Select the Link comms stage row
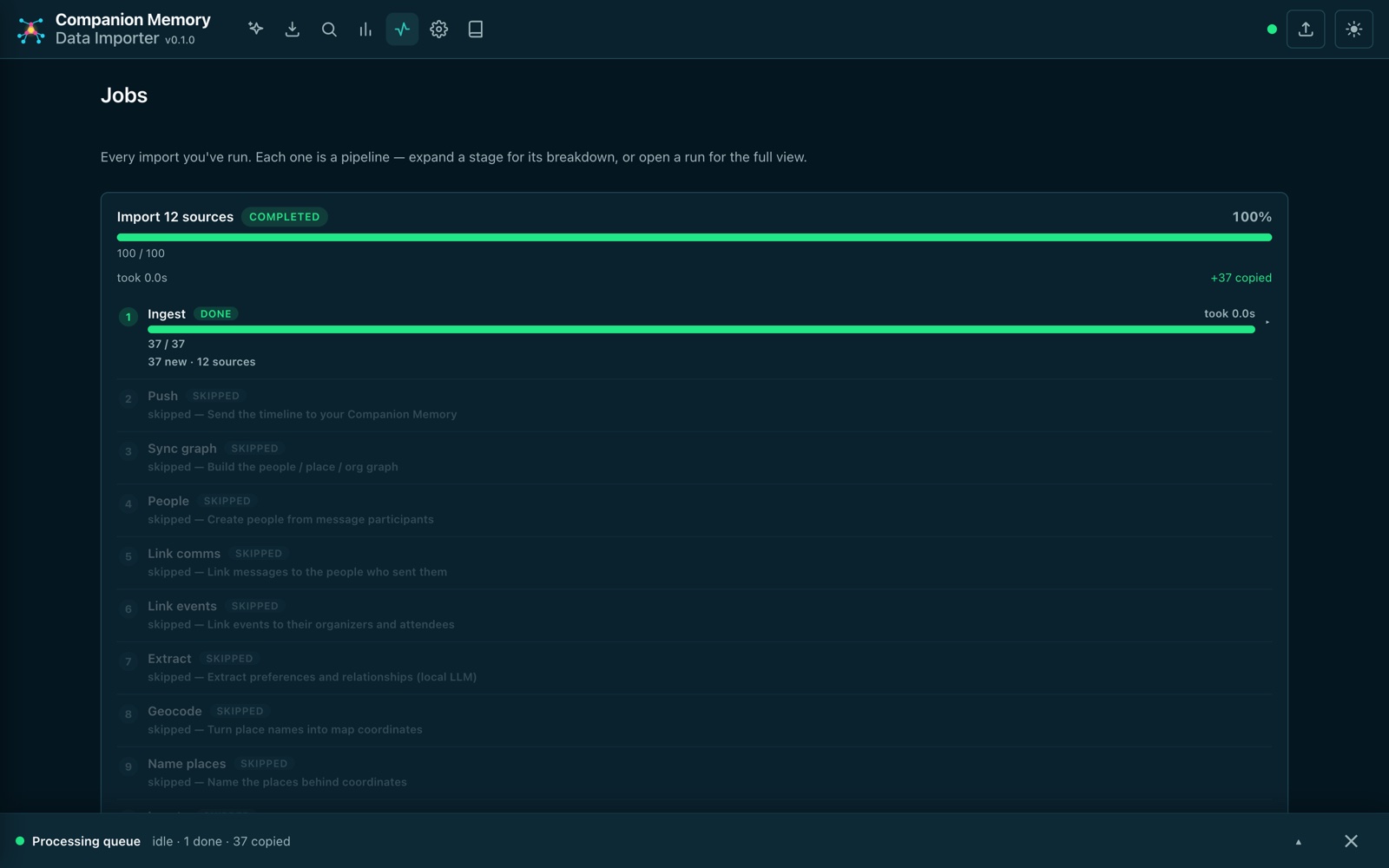 [x=694, y=562]
